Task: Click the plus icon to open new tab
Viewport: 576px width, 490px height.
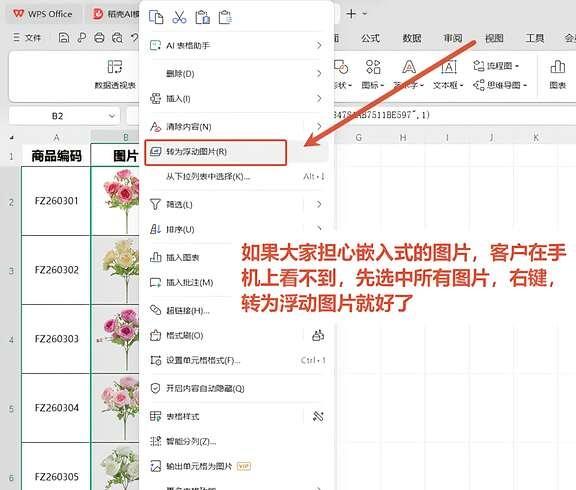Action: (351, 14)
